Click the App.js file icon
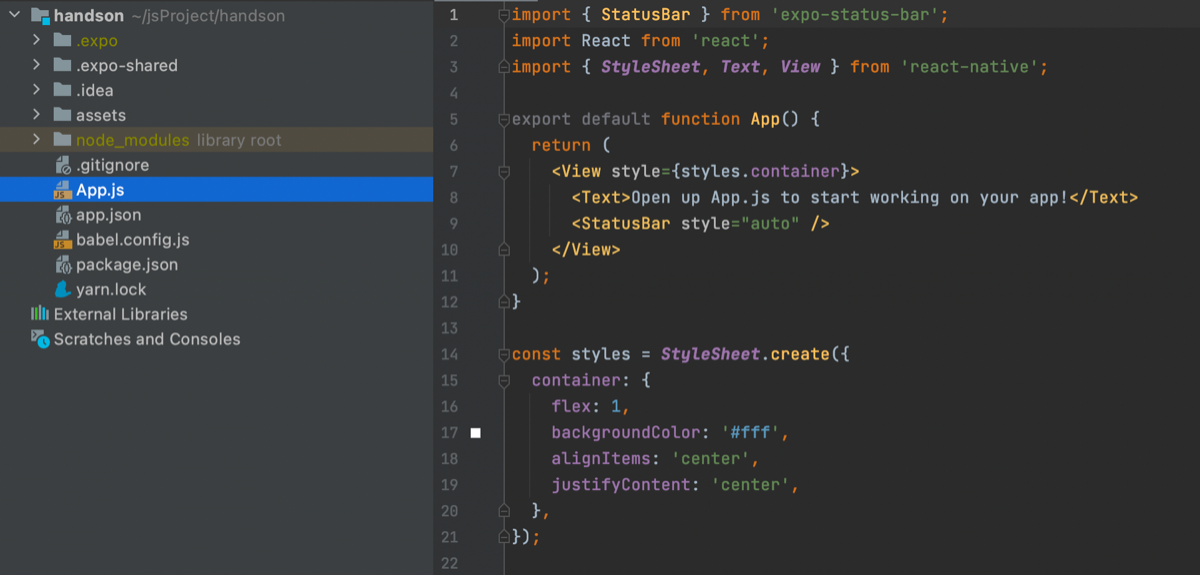 pyautogui.click(x=61, y=190)
